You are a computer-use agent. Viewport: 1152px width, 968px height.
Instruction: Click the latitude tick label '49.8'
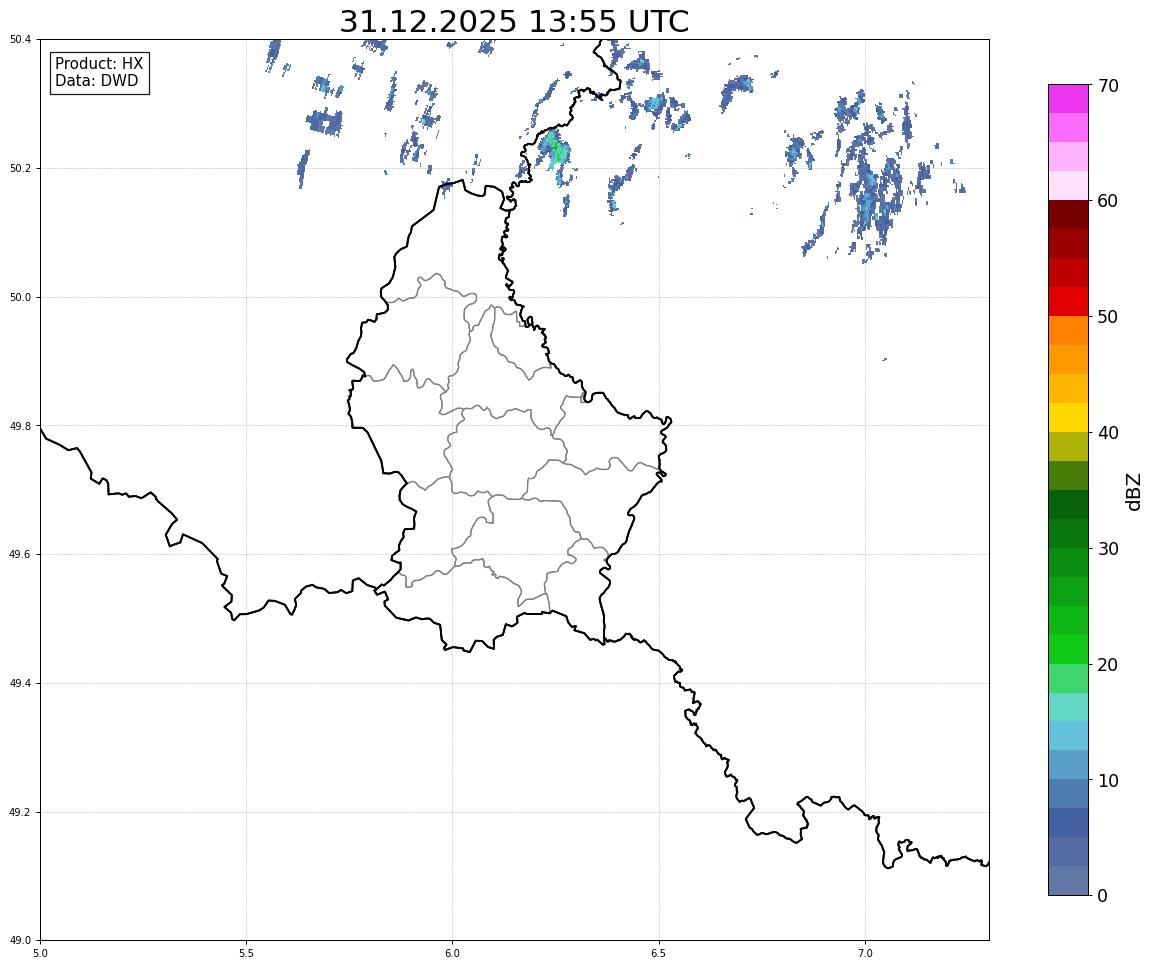[x=20, y=426]
